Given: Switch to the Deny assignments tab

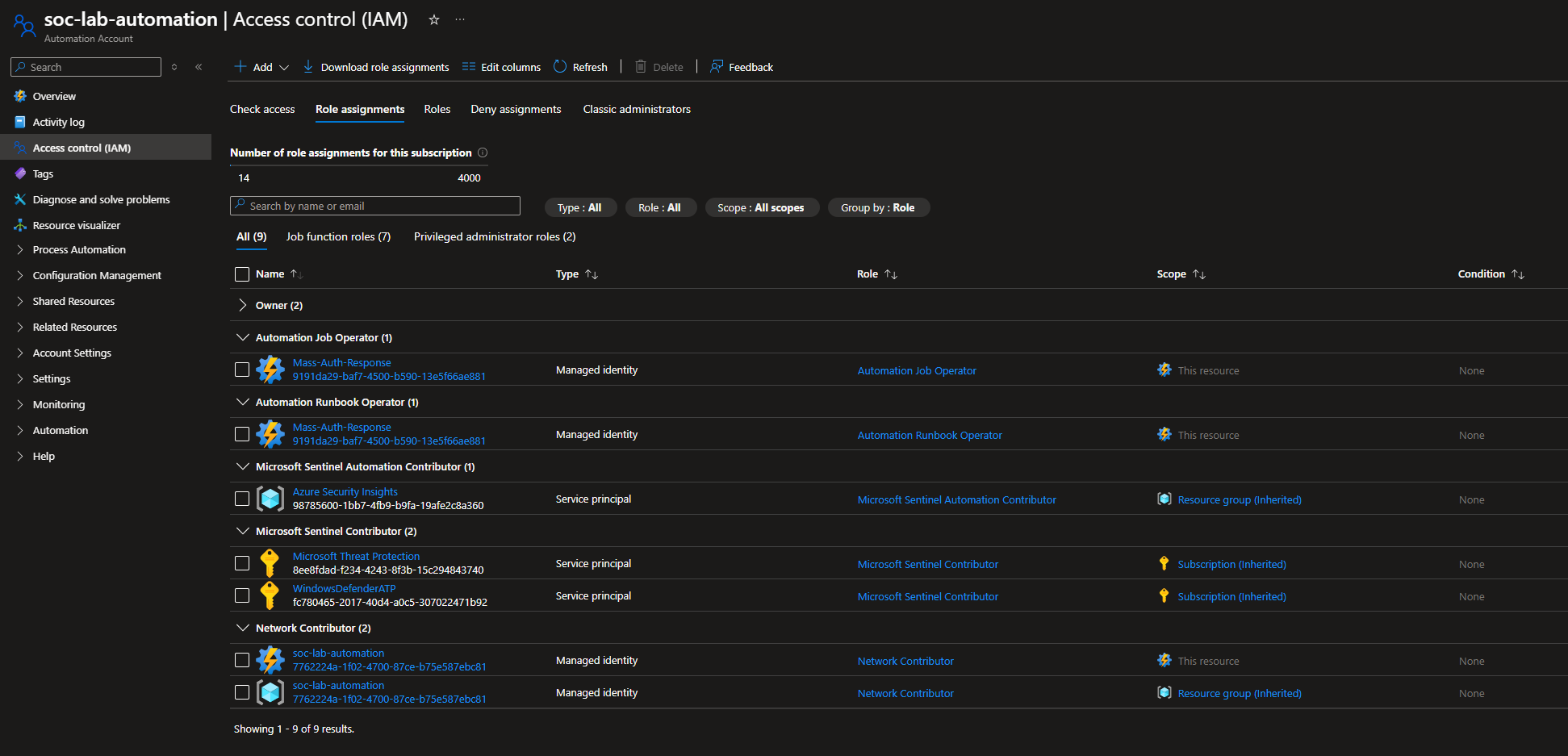Looking at the screenshot, I should (516, 109).
